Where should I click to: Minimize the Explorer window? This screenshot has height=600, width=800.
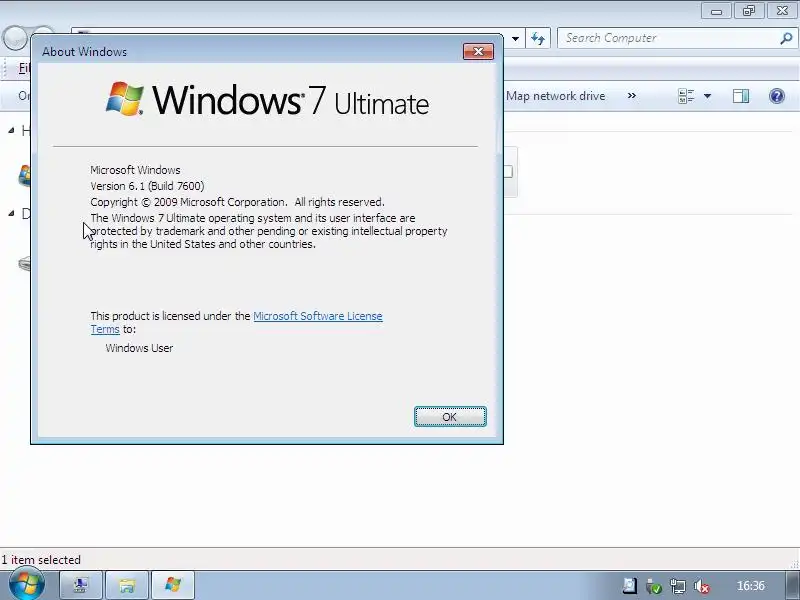point(716,11)
